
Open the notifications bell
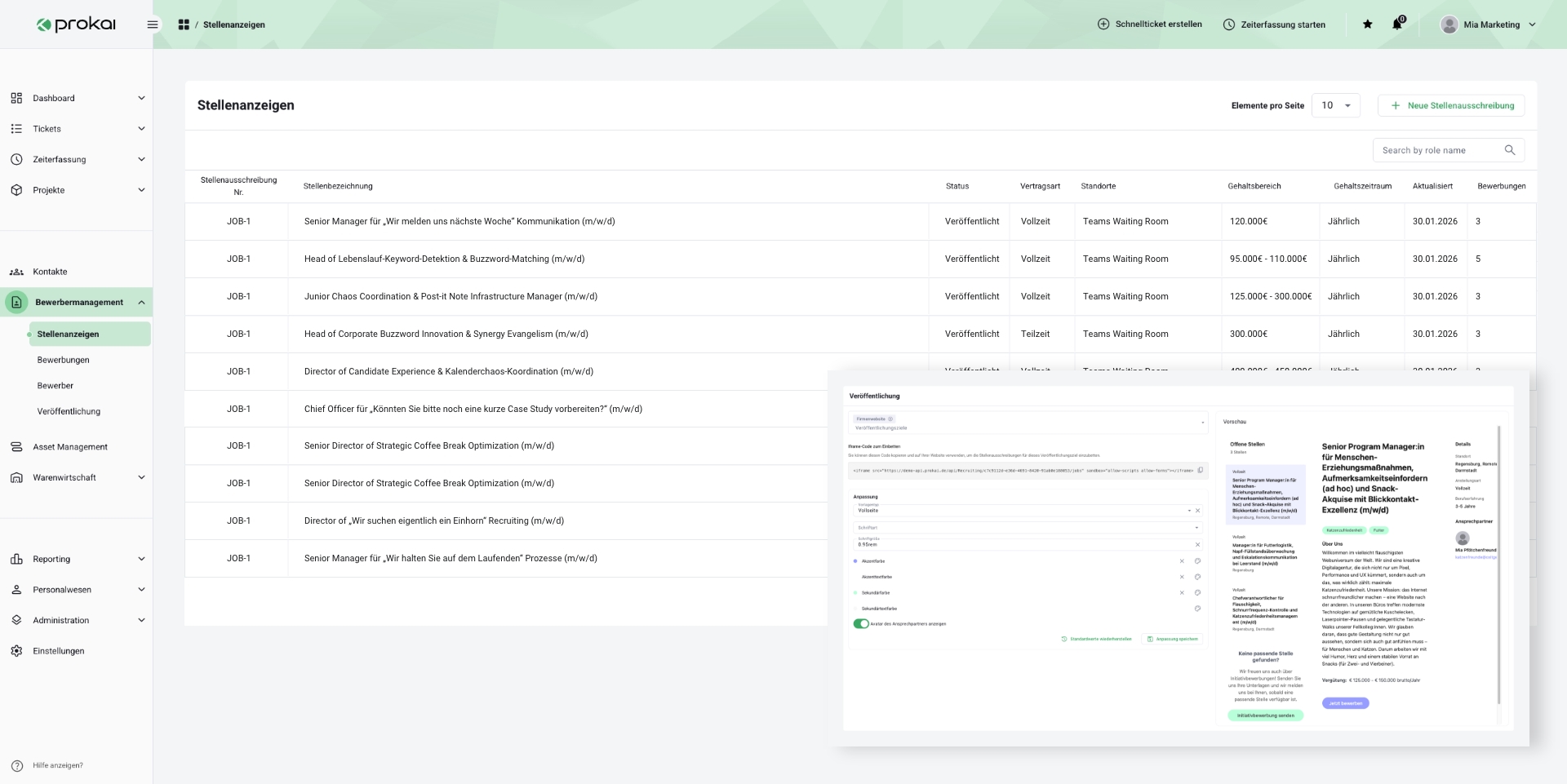coord(1396,24)
